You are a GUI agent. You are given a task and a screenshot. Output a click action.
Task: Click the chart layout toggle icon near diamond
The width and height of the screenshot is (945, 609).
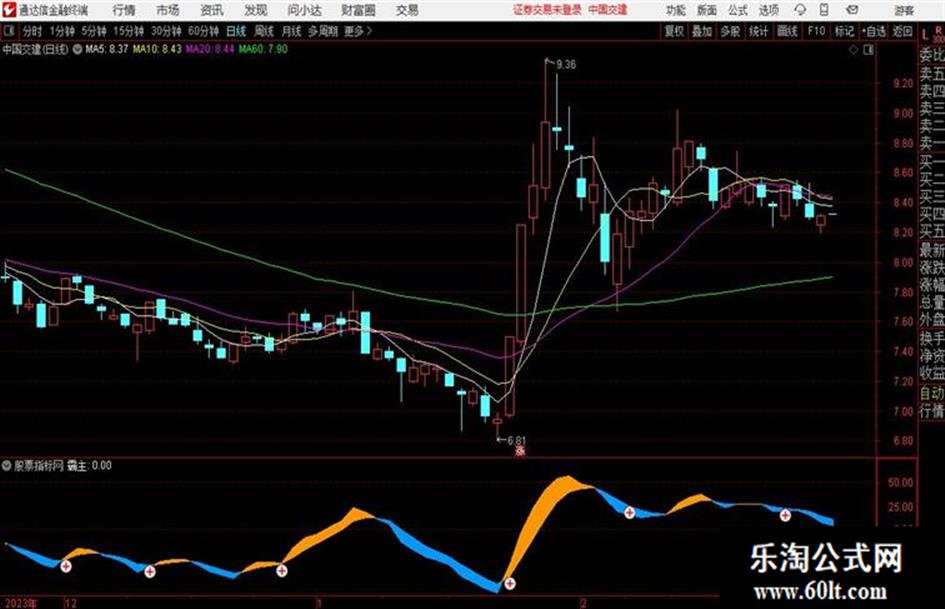pyautogui.click(x=868, y=50)
